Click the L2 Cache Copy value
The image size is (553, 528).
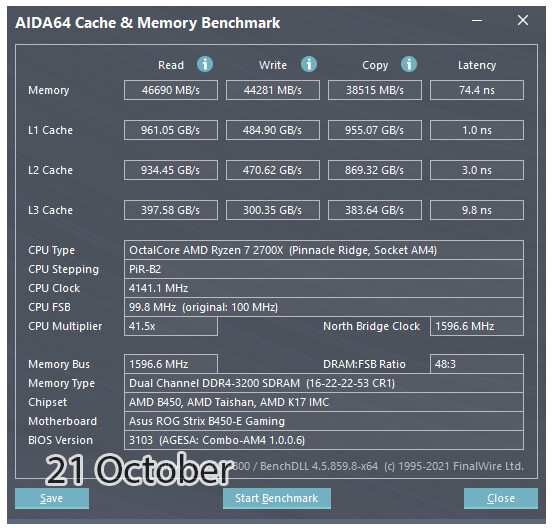pyautogui.click(x=375, y=170)
